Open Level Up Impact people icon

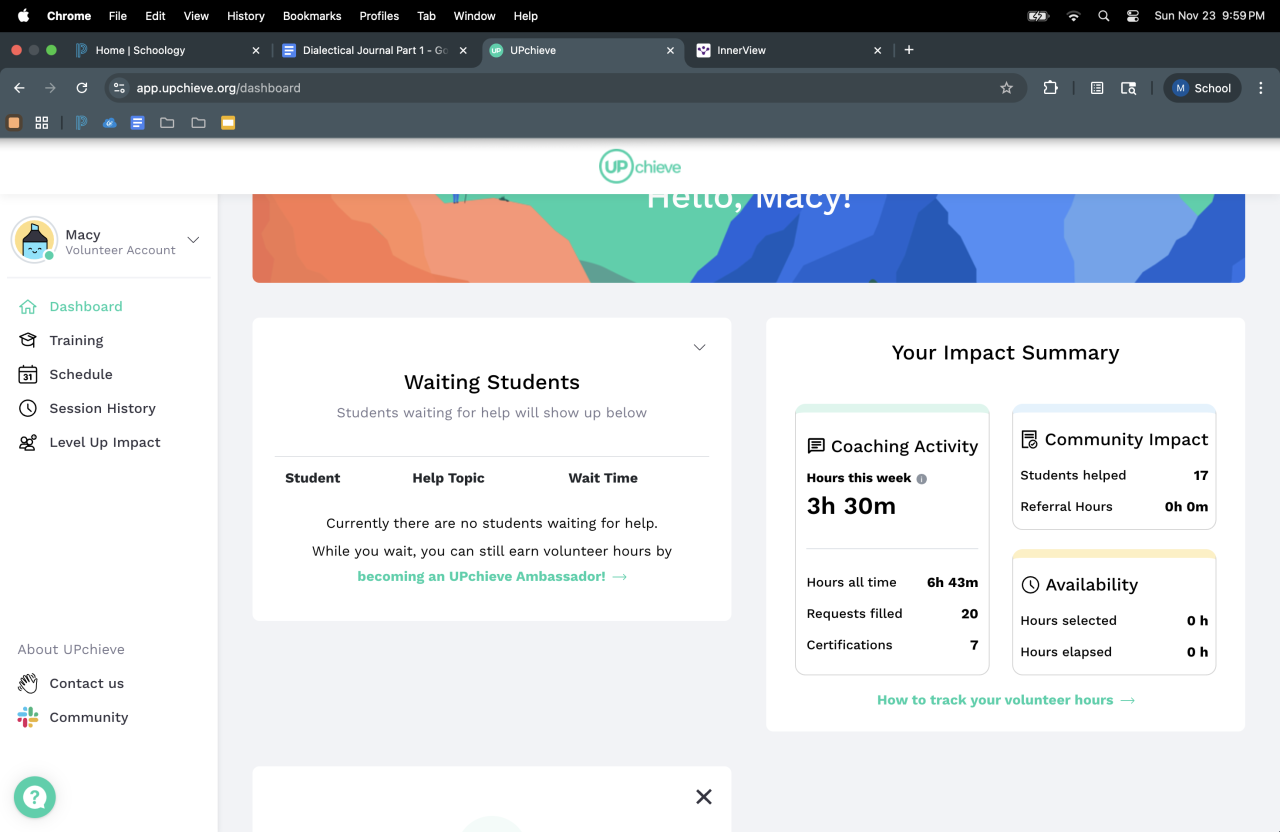[28, 443]
